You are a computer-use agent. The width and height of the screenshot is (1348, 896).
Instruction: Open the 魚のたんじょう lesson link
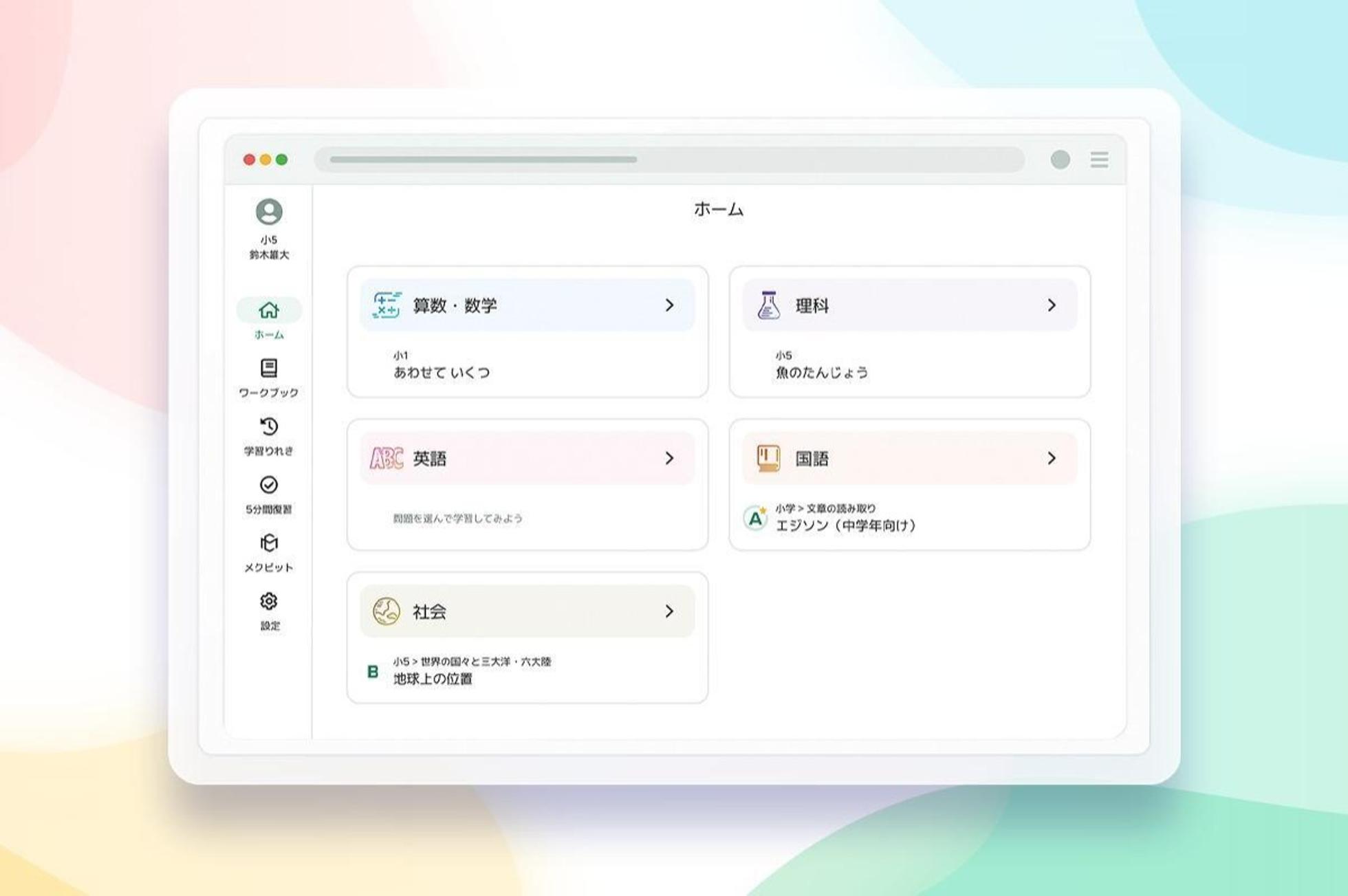pos(822,373)
